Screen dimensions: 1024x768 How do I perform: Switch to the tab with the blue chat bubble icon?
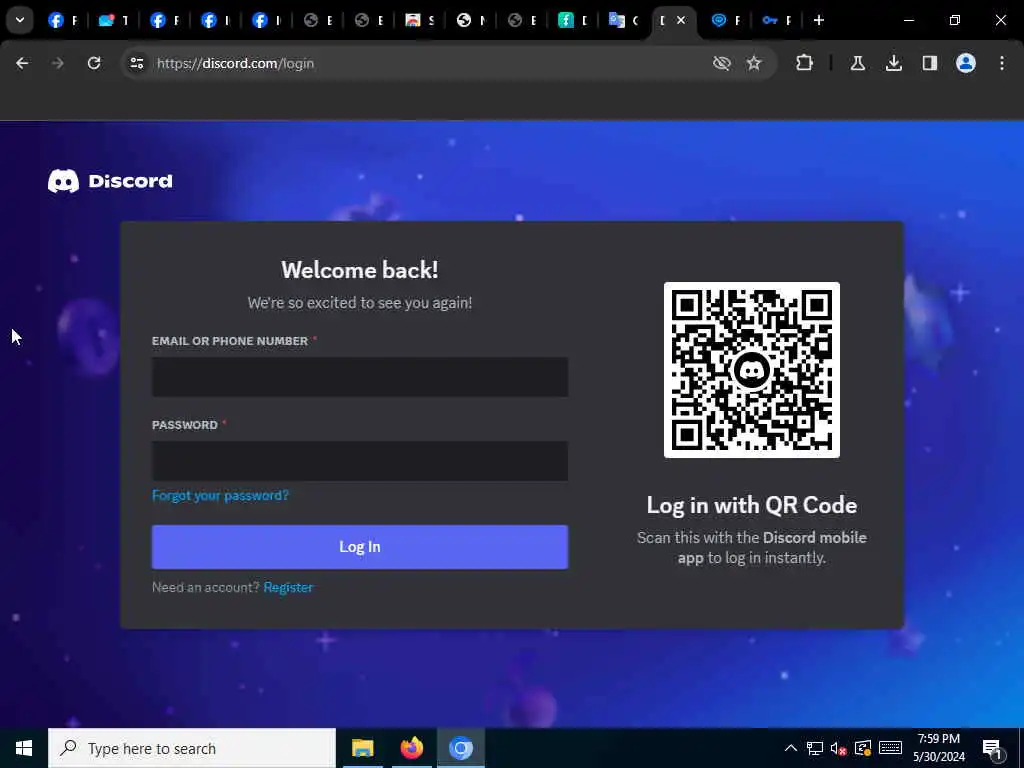pyautogui.click(x=725, y=20)
